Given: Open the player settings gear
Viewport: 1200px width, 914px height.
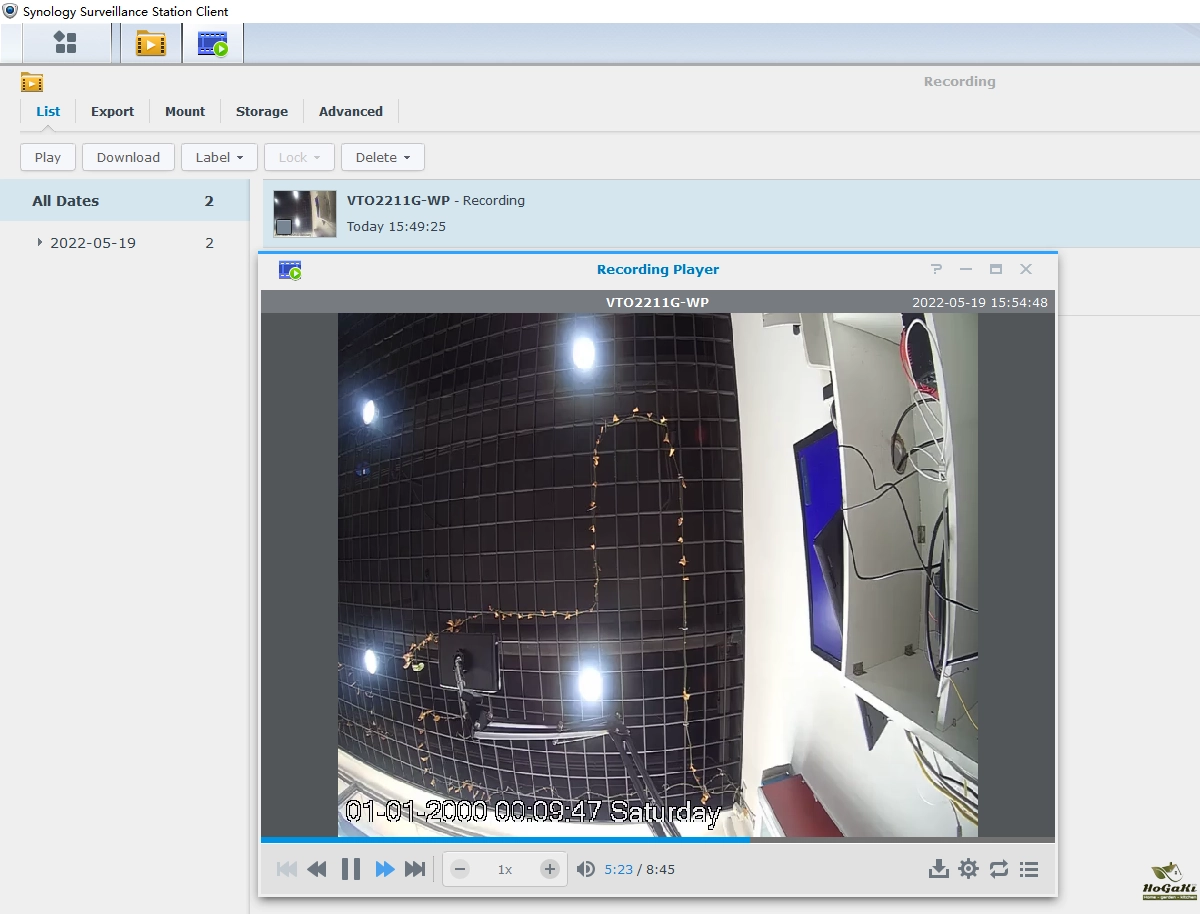Looking at the screenshot, I should (968, 869).
